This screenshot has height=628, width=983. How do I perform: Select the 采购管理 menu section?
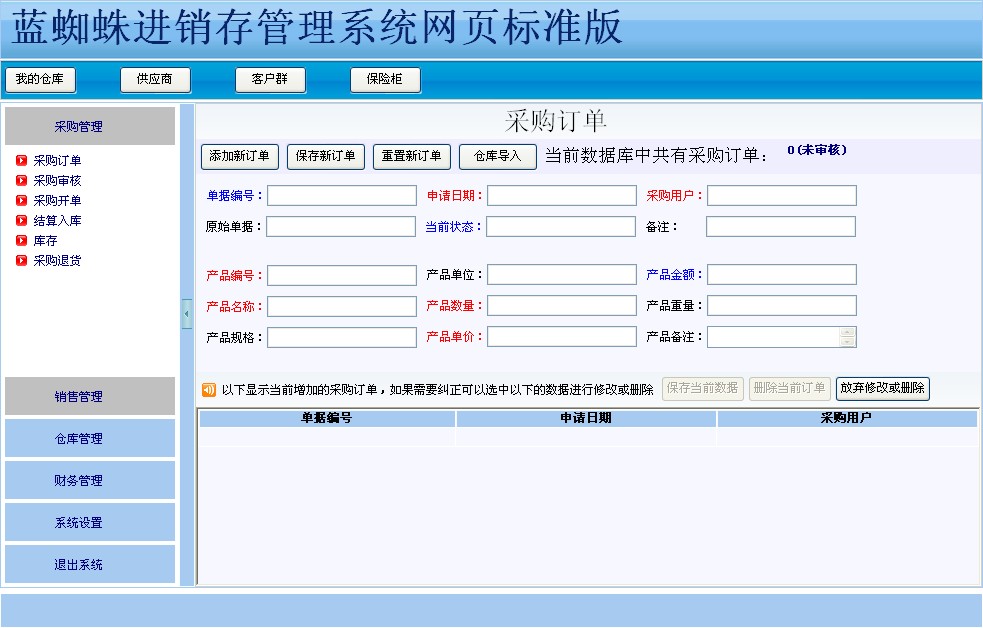[x=90, y=126]
